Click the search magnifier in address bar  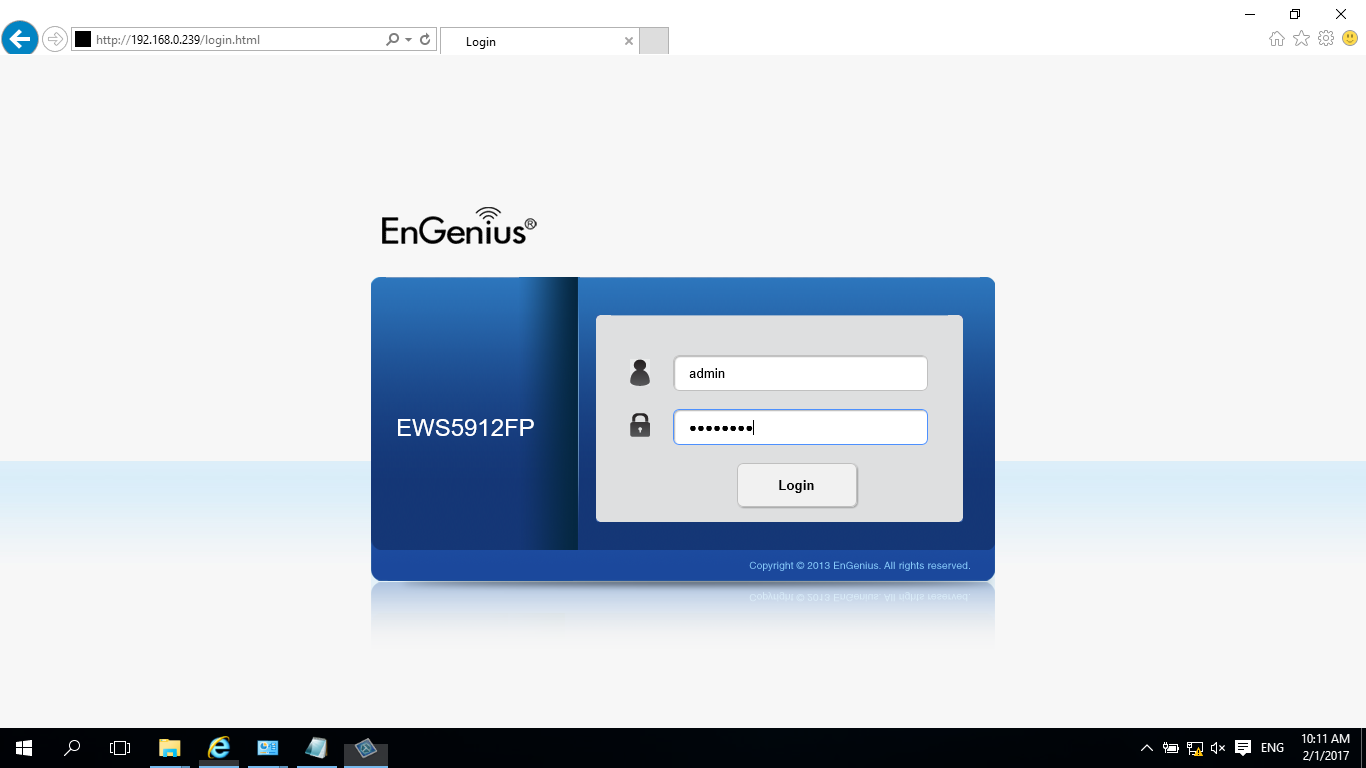[392, 40]
